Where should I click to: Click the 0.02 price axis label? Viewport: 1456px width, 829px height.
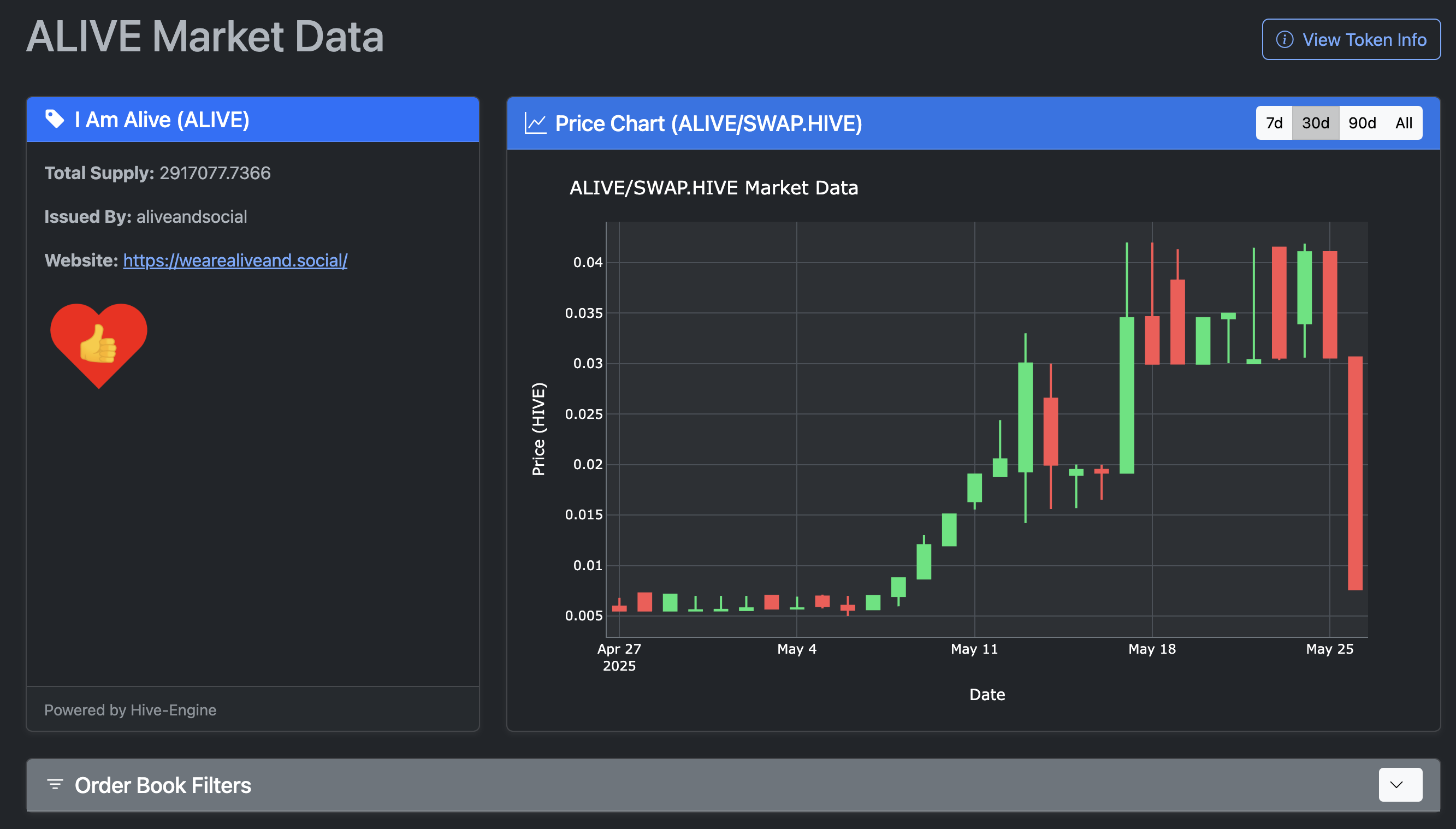(x=588, y=465)
